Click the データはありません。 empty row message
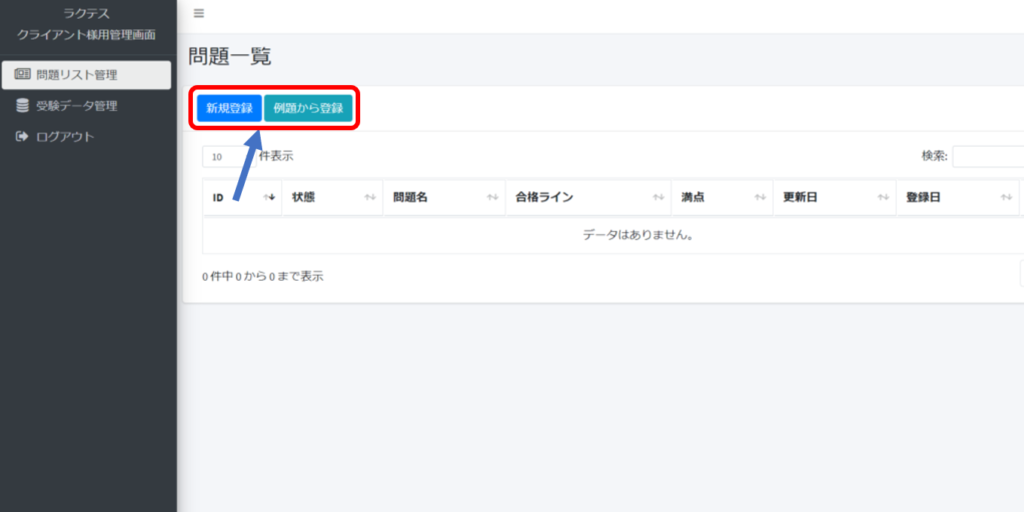Viewport: 1024px width, 512px height. coord(638,235)
